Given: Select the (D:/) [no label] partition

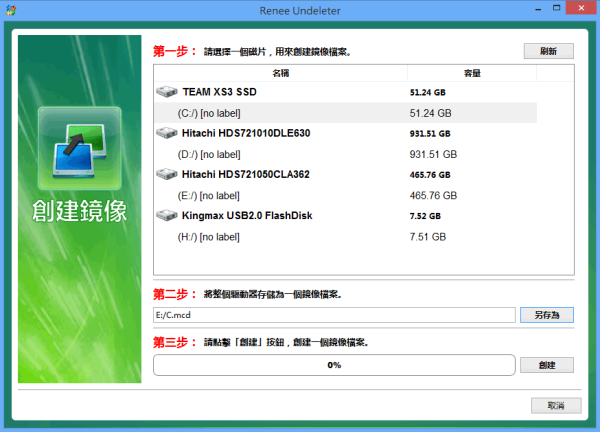Looking at the screenshot, I should (346, 154).
